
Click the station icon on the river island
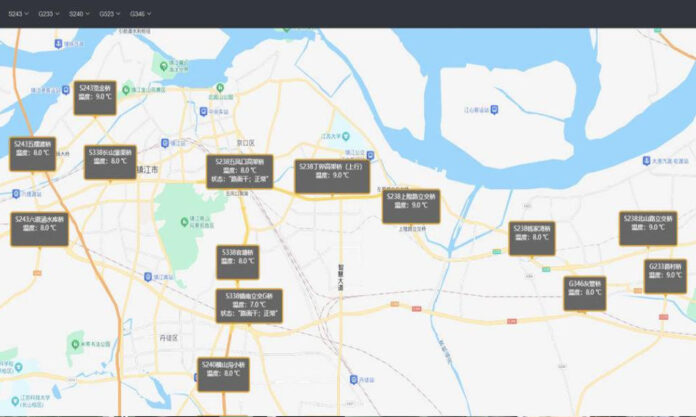[494, 109]
